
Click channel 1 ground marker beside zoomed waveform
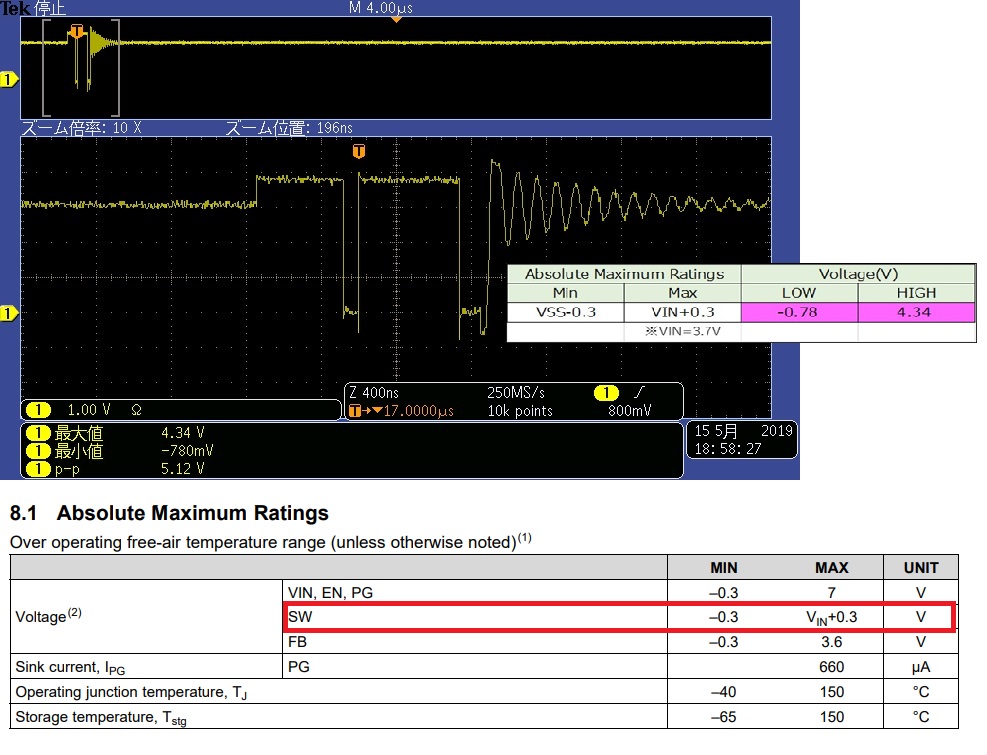tap(9, 313)
